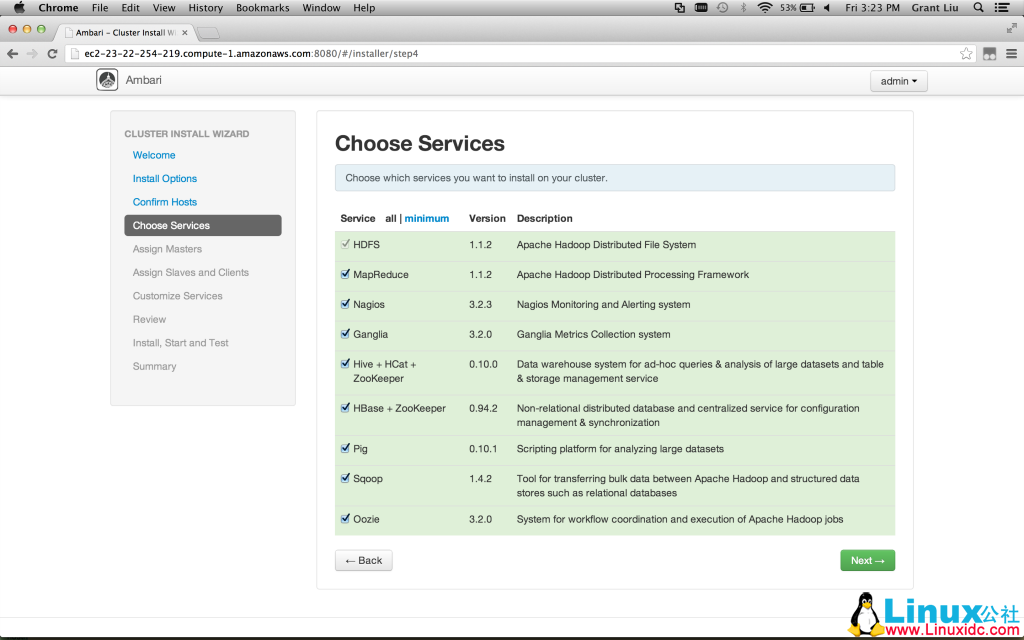Click the browser back arrow

pyautogui.click(x=12, y=53)
